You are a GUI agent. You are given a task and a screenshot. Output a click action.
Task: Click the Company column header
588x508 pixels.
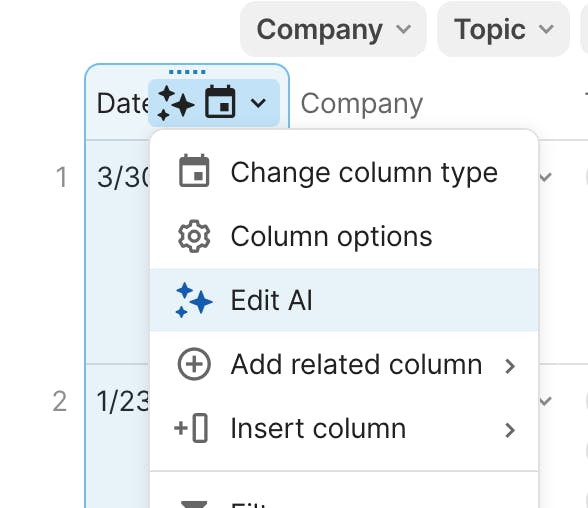click(x=362, y=104)
